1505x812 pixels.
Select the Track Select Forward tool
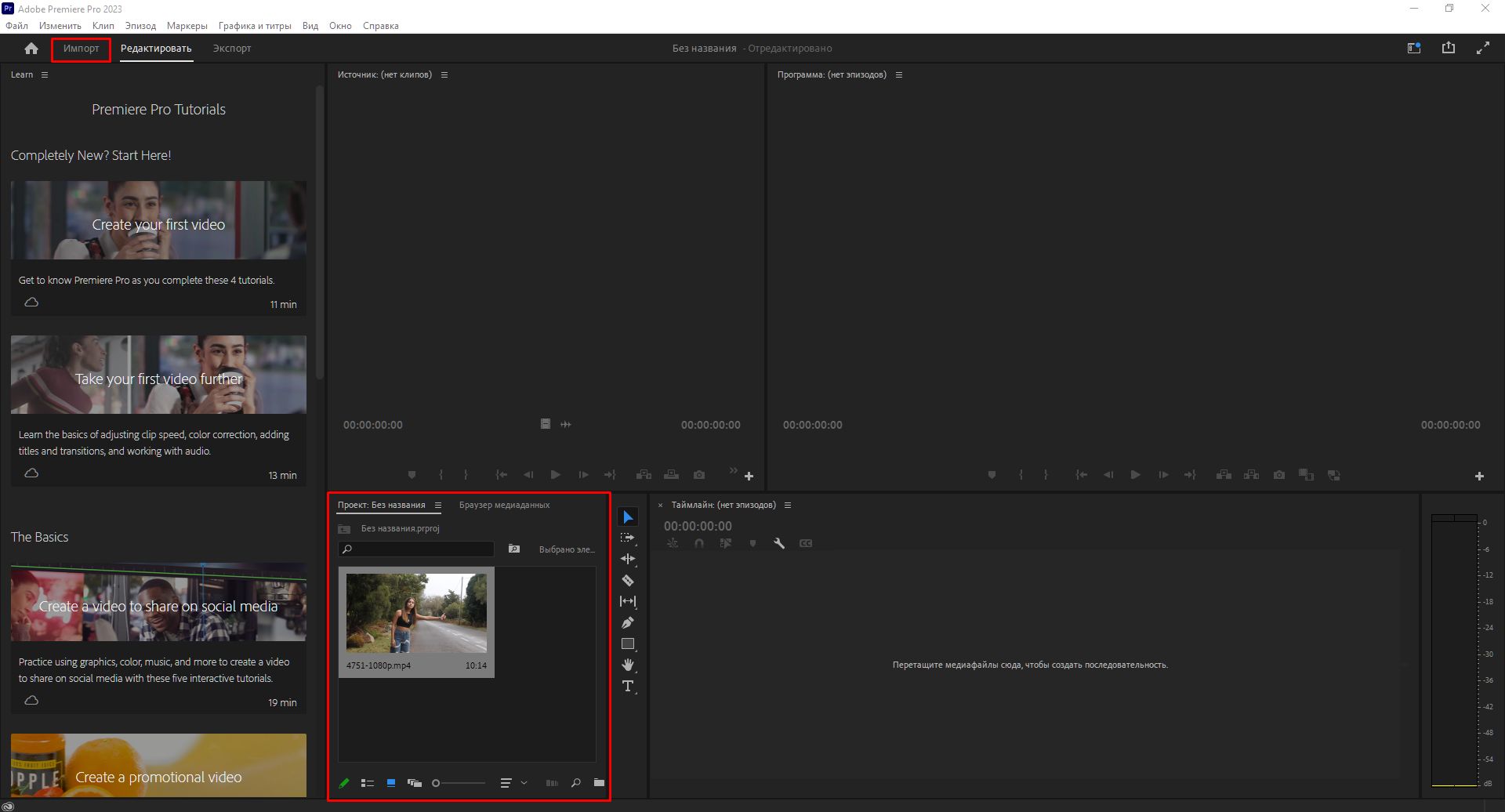tap(628, 538)
